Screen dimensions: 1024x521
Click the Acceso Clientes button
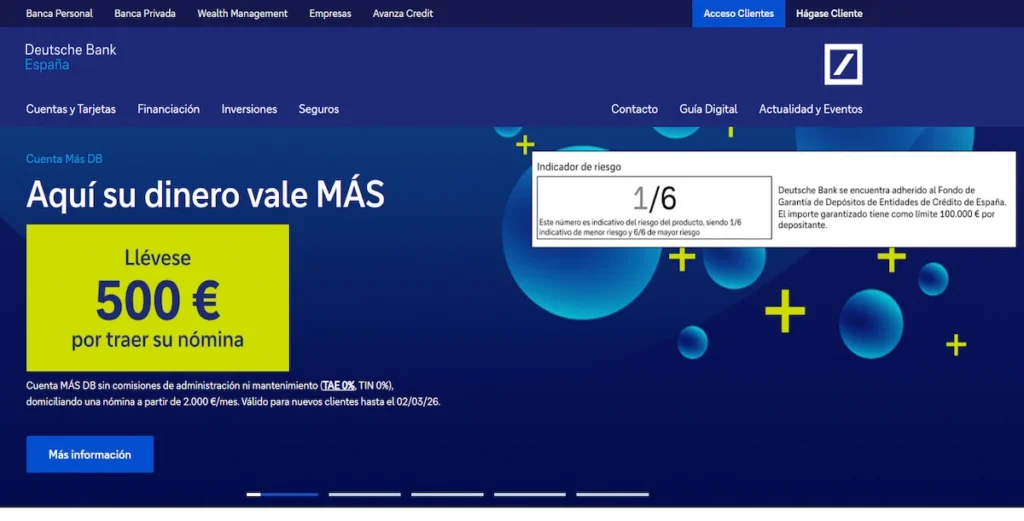[x=739, y=13]
